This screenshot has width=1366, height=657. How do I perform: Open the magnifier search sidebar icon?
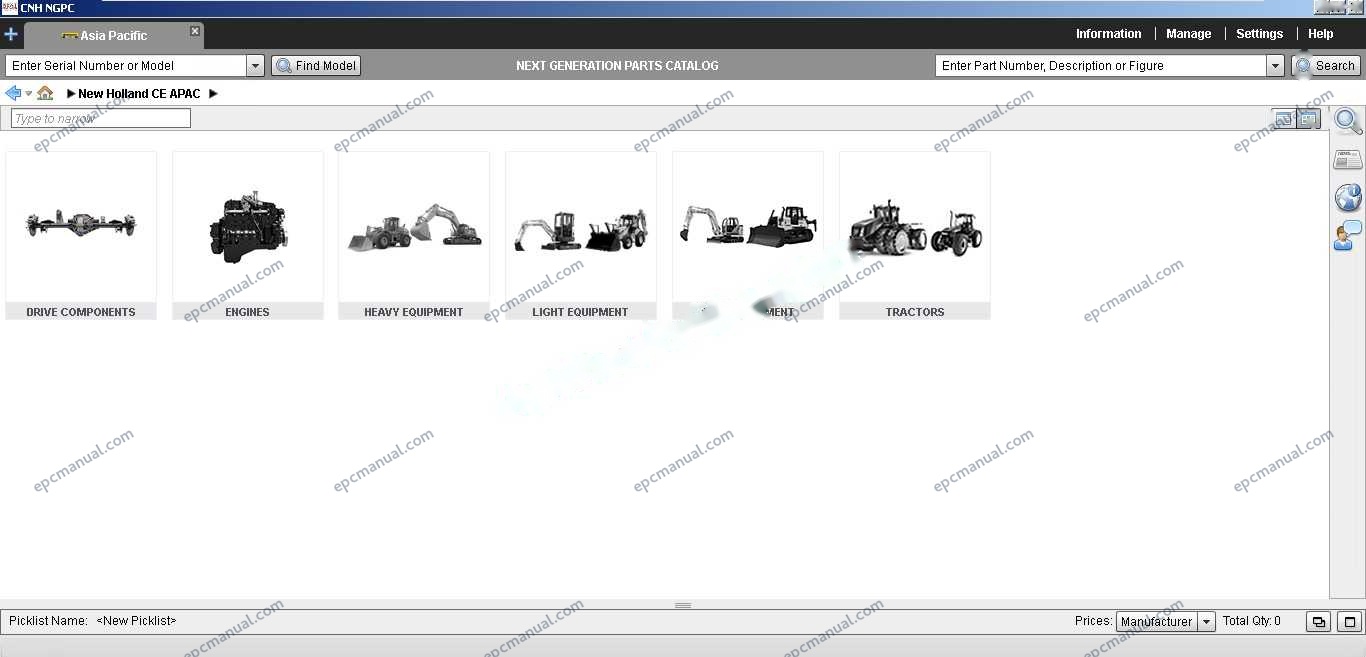click(1348, 122)
